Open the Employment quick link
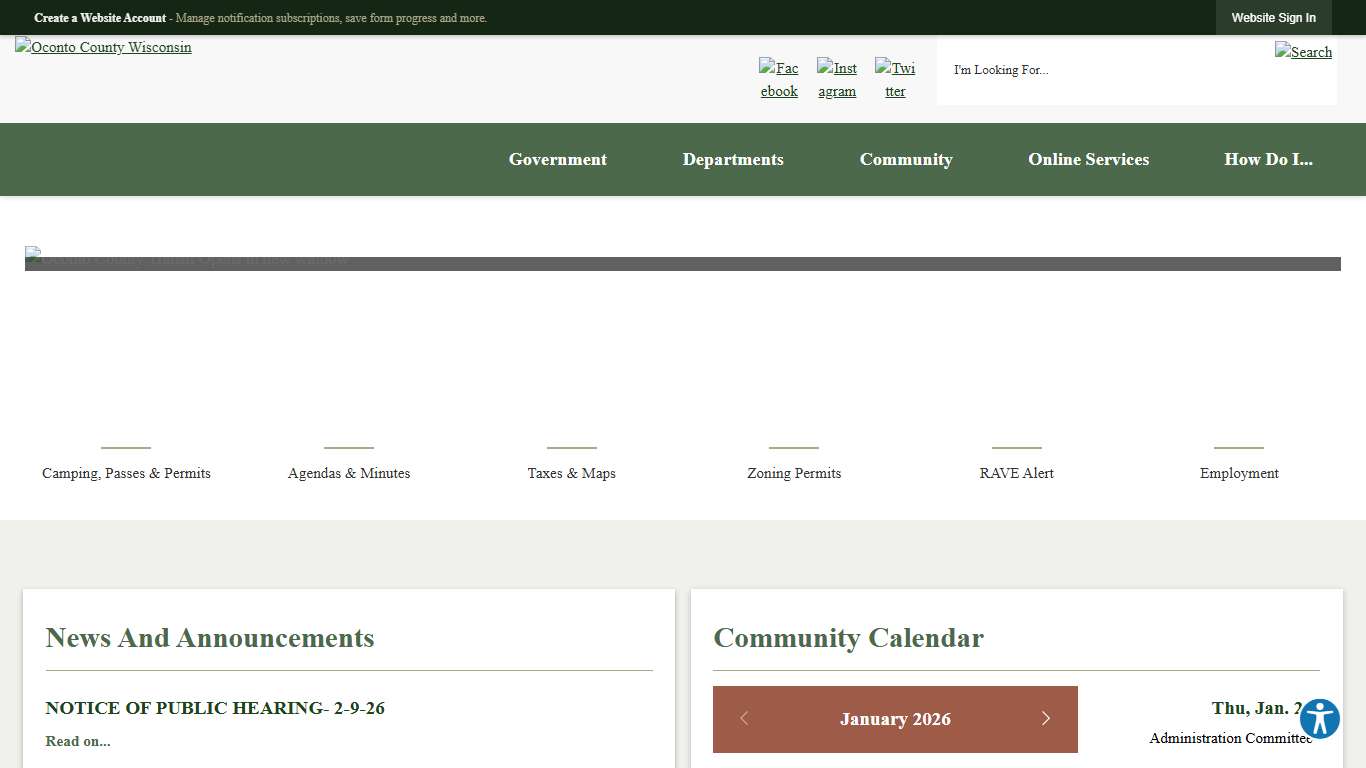Screen dimensions: 1366x768 1238,473
